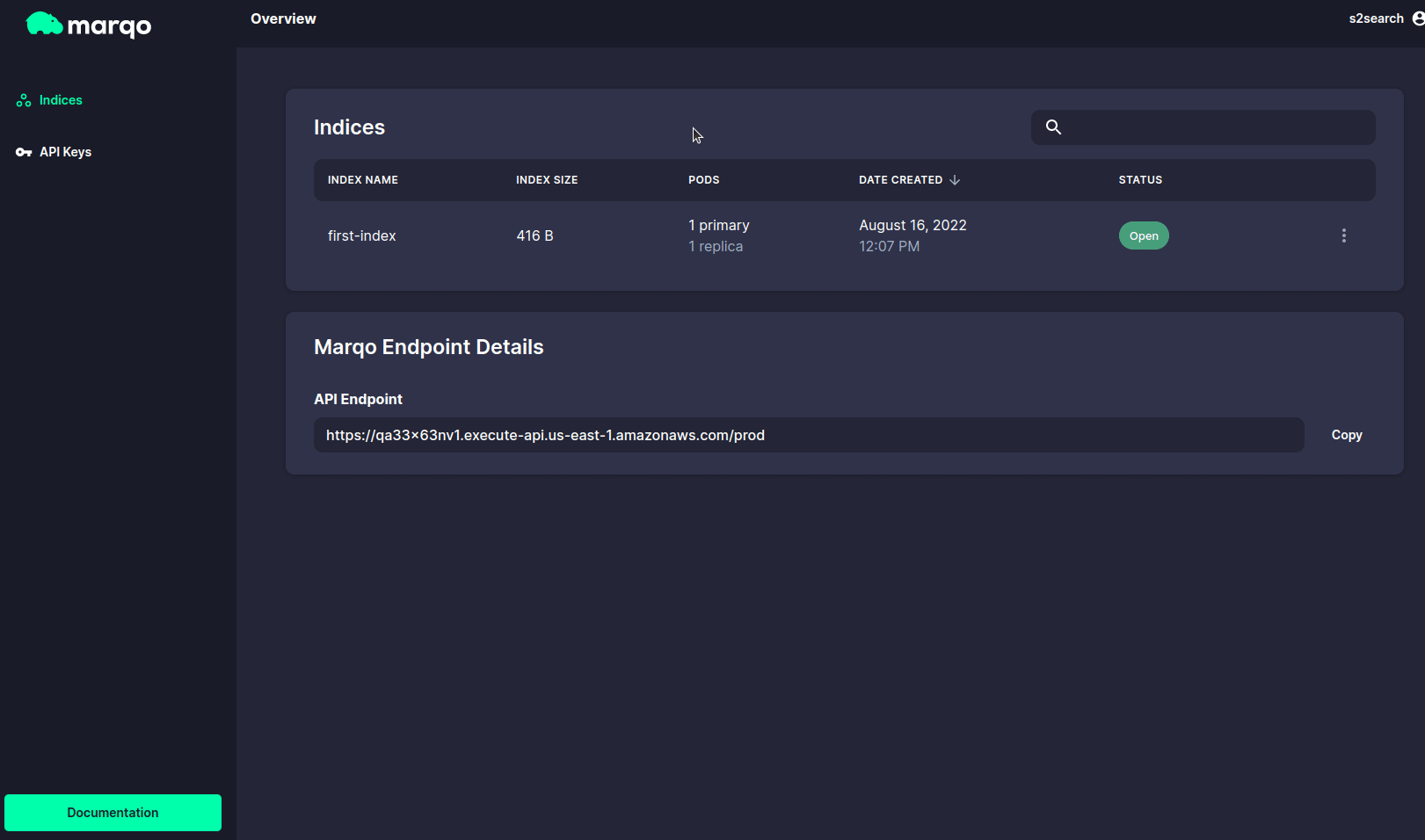Click the API Endpoint label
Image resolution: width=1425 pixels, height=840 pixels.
[x=358, y=399]
